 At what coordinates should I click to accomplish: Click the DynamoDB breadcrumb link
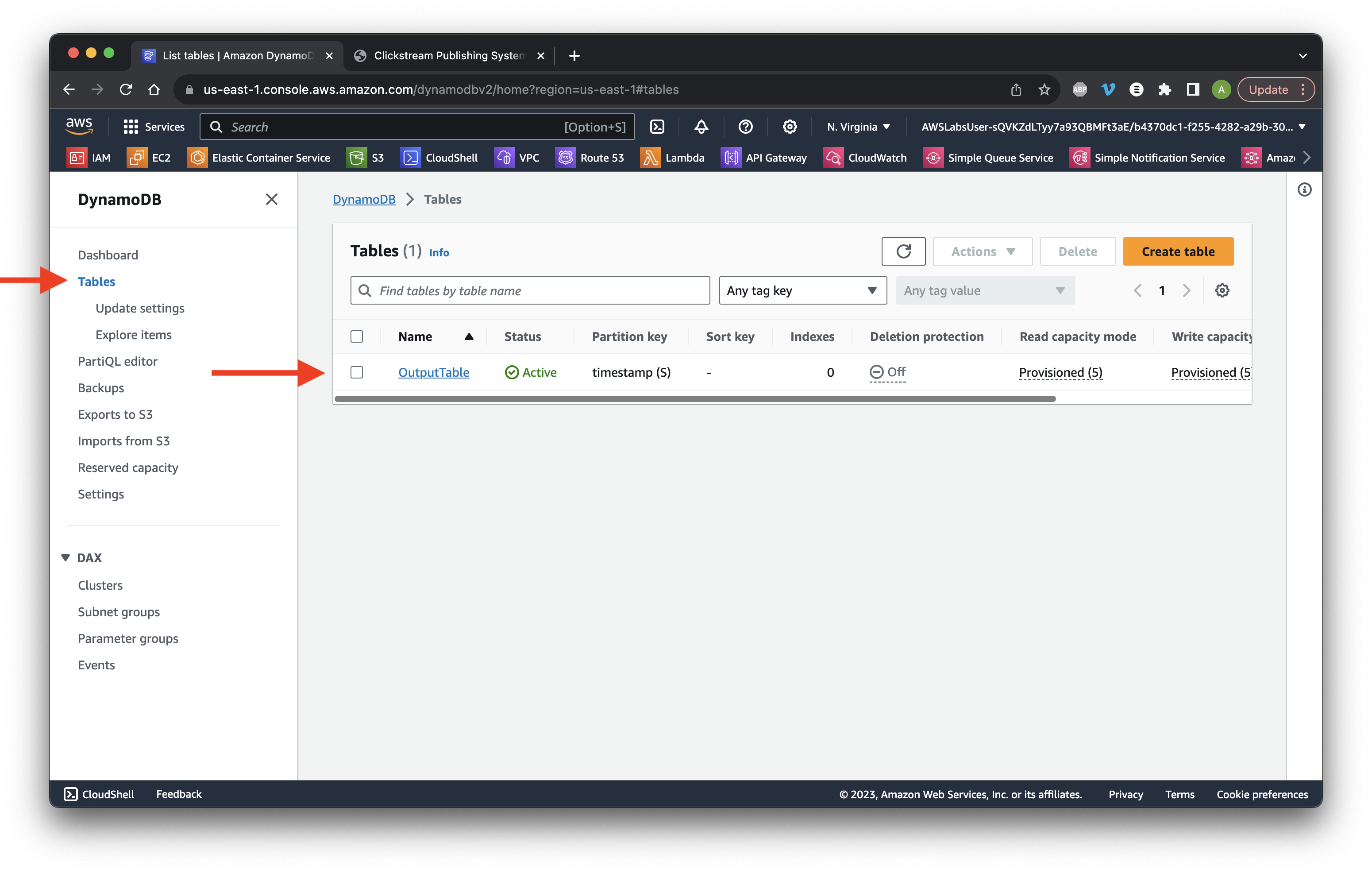(x=363, y=199)
